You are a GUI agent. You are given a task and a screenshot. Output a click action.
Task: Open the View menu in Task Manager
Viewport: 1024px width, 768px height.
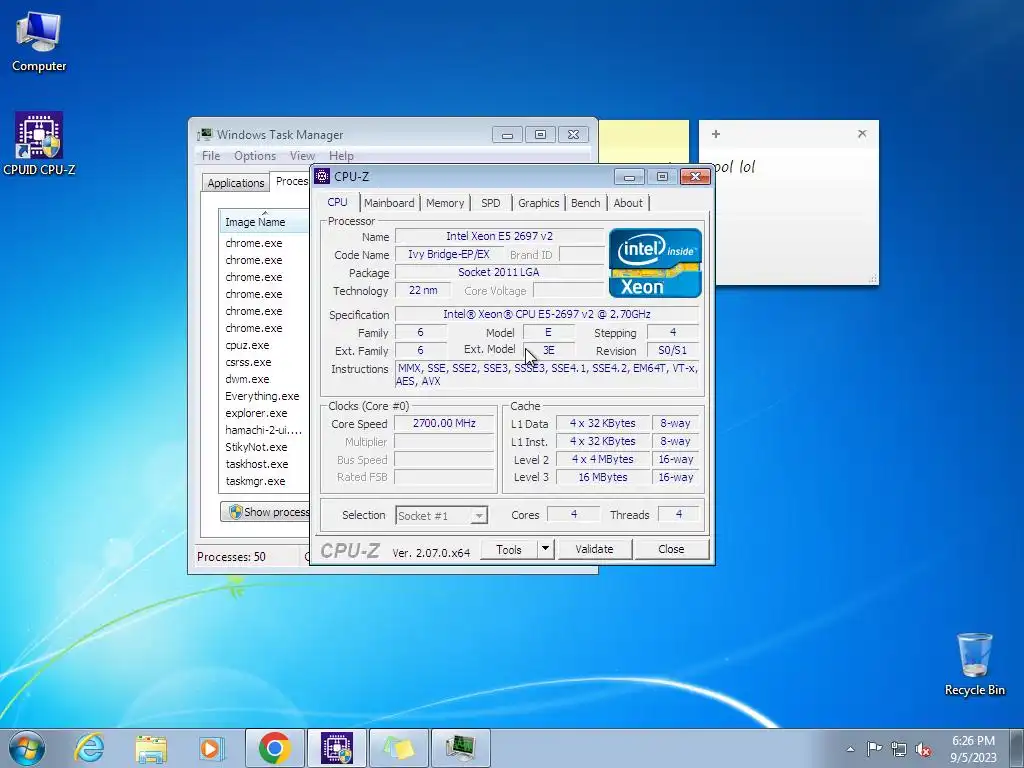click(302, 155)
